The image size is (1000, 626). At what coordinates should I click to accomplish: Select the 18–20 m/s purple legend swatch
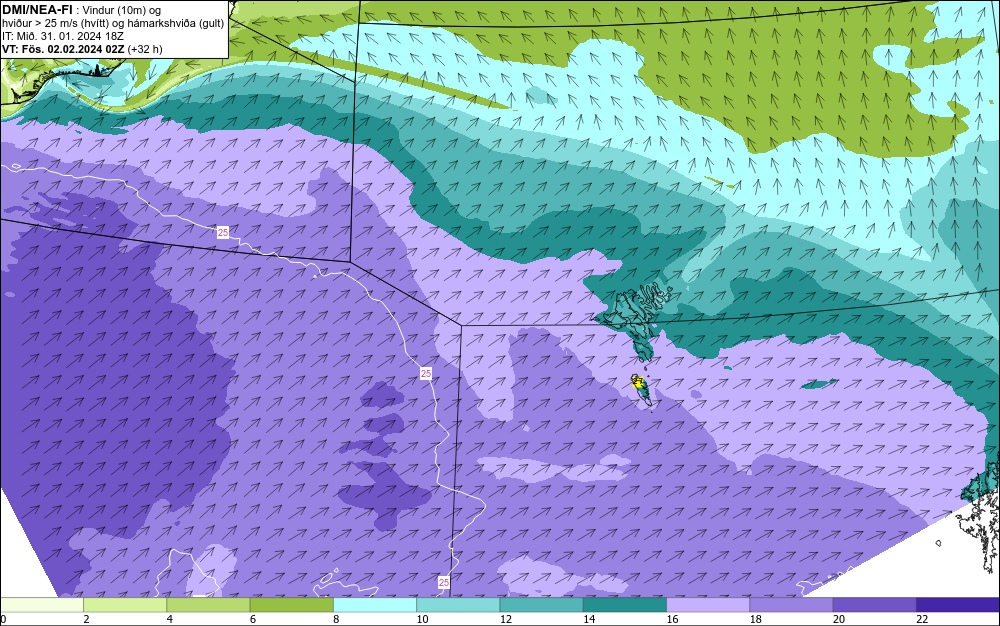(x=791, y=604)
